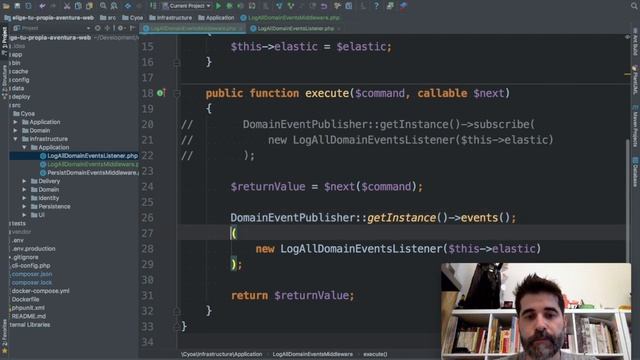This screenshot has height=360, width=640.
Task: Click the Application breadcrumb in navigation bar
Action: pos(216,18)
